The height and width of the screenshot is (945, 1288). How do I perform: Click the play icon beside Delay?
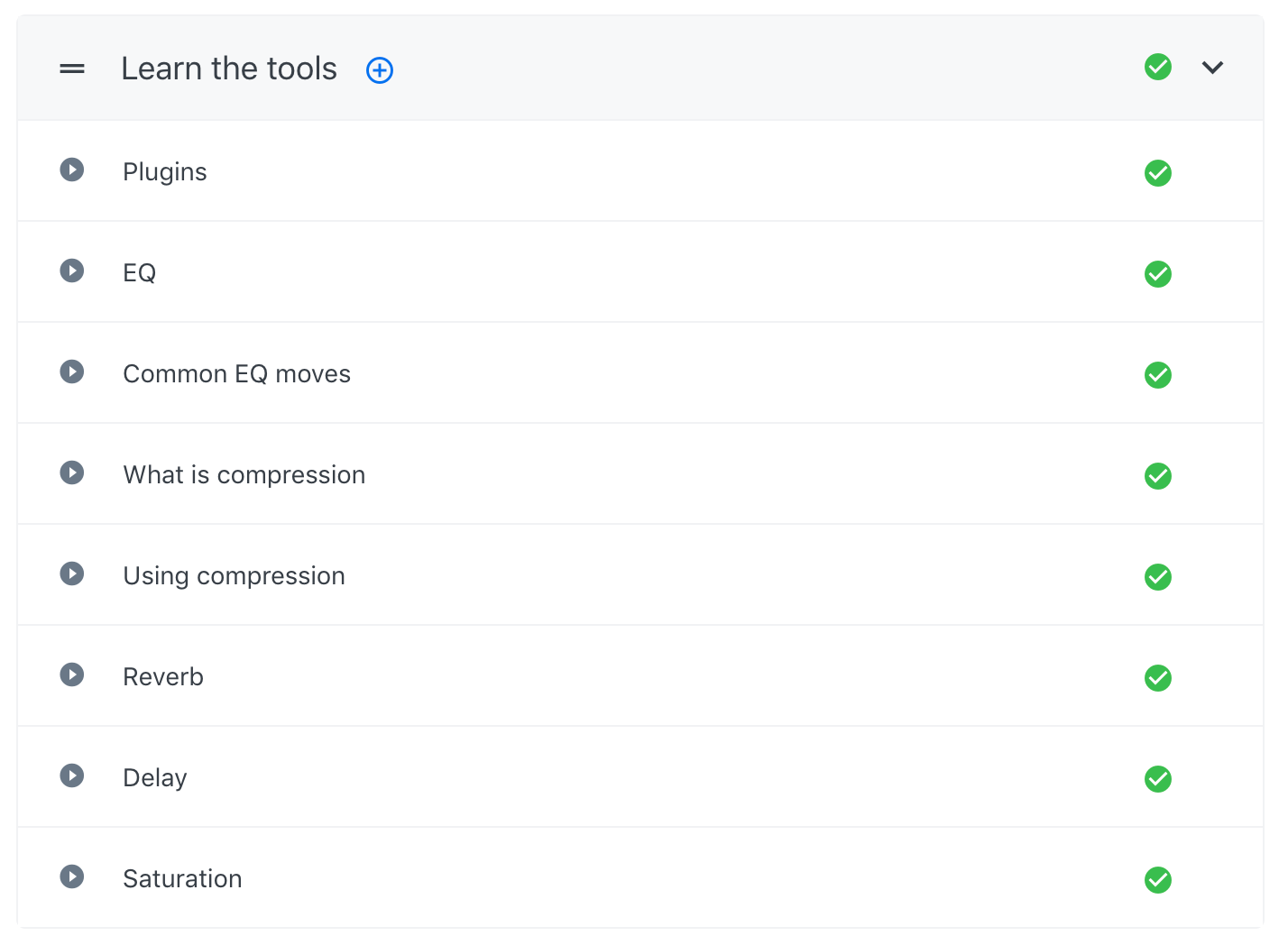(x=72, y=775)
